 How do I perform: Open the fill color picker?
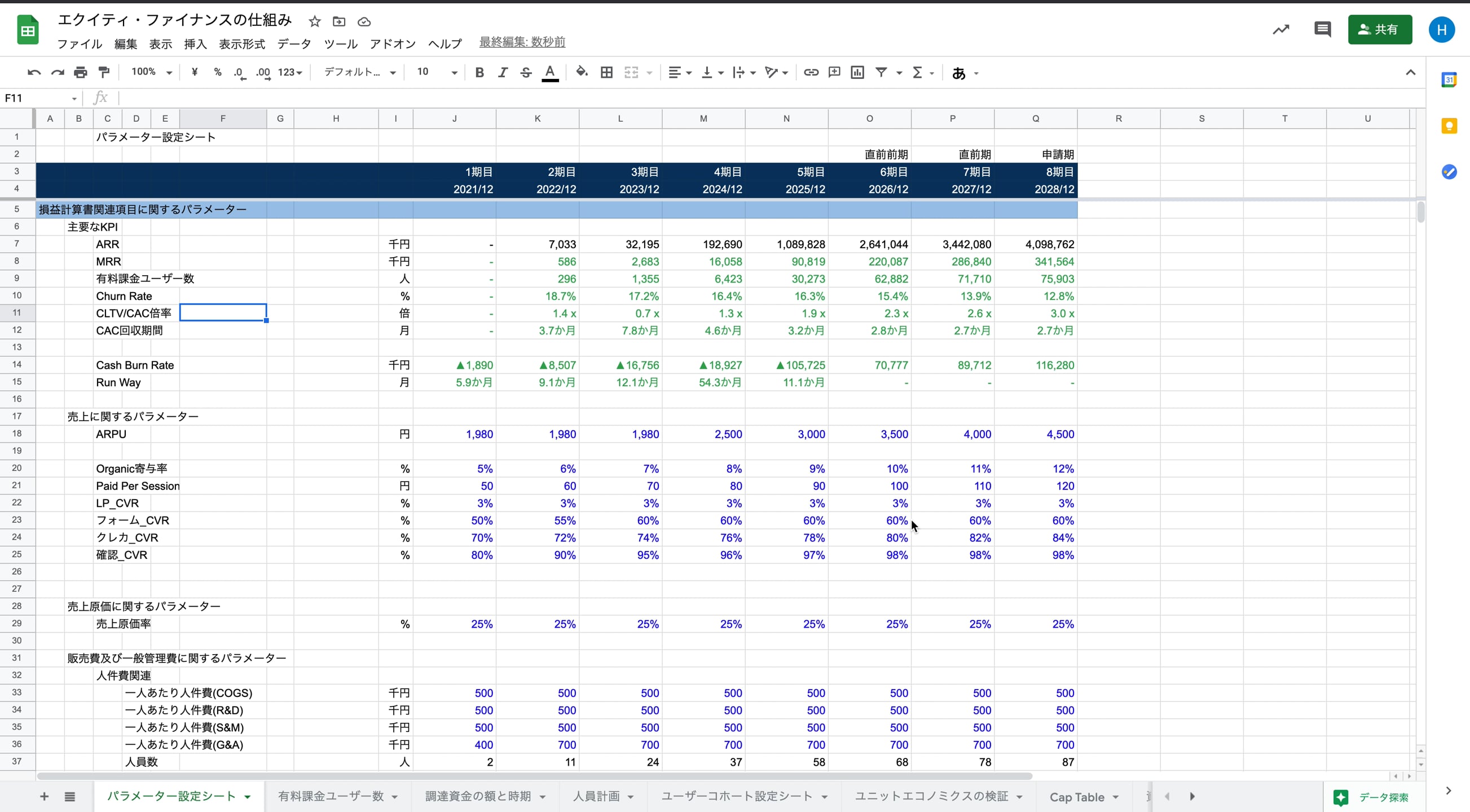582,73
